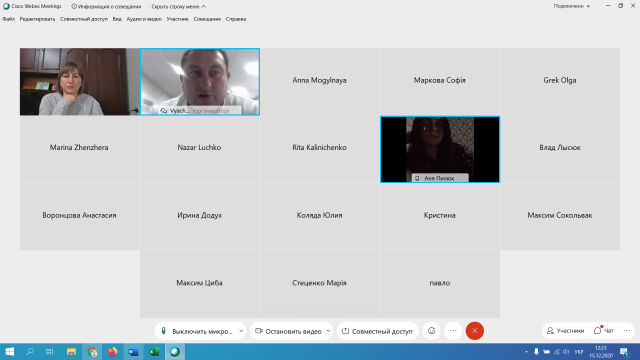Show hidden tray icons arrow
The height and width of the screenshot is (360, 640).
(526, 351)
